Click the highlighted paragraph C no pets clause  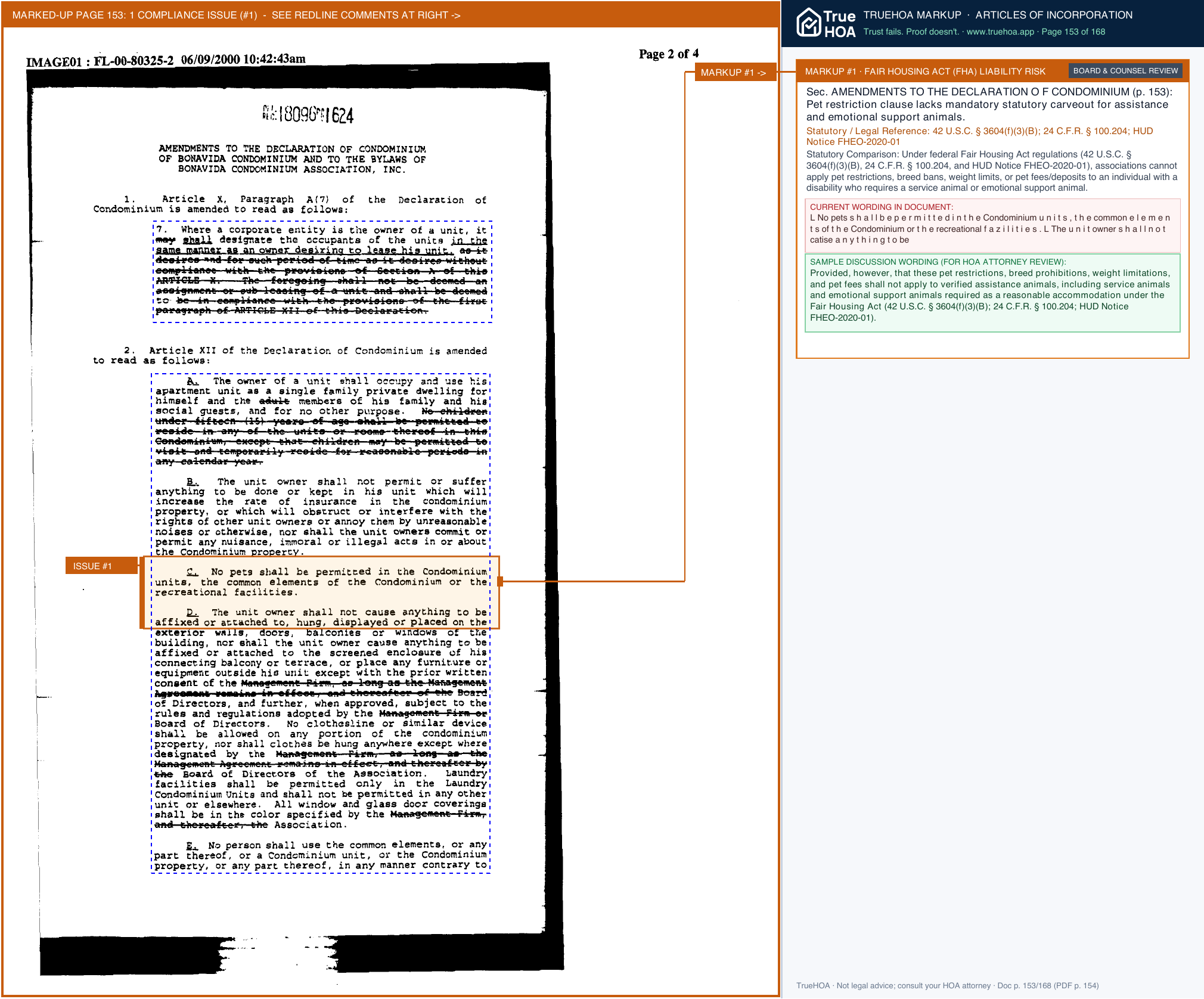321,582
